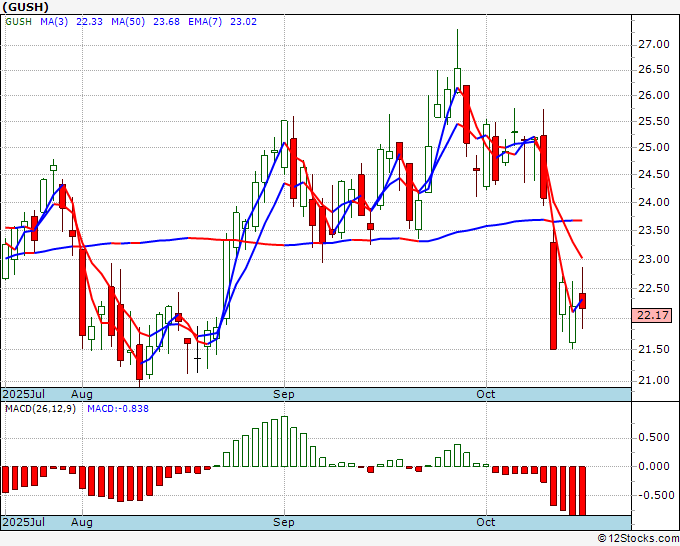Click the Sep marker on price chart axis
680x546 pixels.
click(285, 394)
